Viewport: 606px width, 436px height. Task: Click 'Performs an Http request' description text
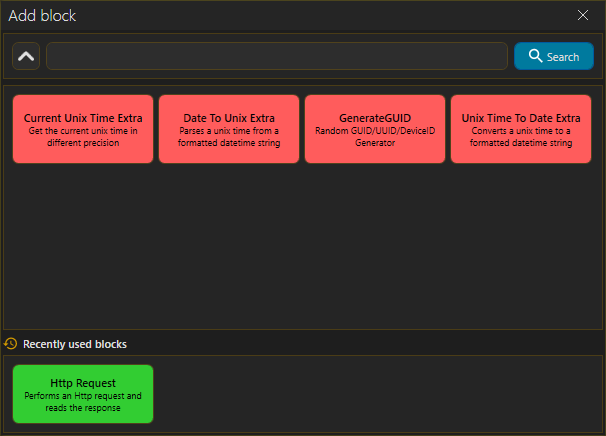coord(83,402)
